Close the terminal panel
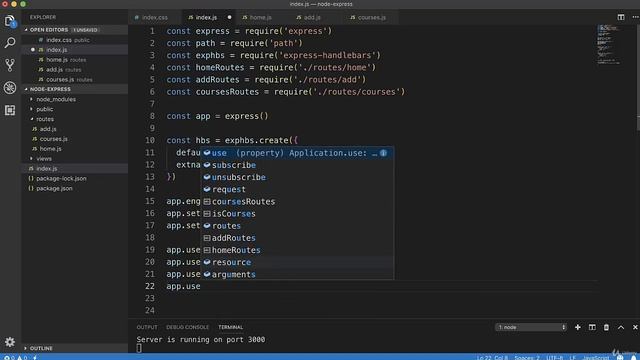This screenshot has width=640, height=360. click(x=635, y=327)
